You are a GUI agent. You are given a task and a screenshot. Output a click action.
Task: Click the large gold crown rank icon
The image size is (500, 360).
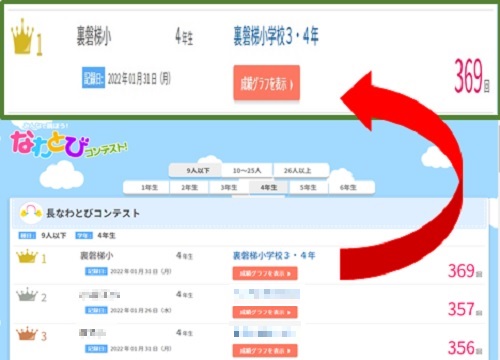coord(22,36)
